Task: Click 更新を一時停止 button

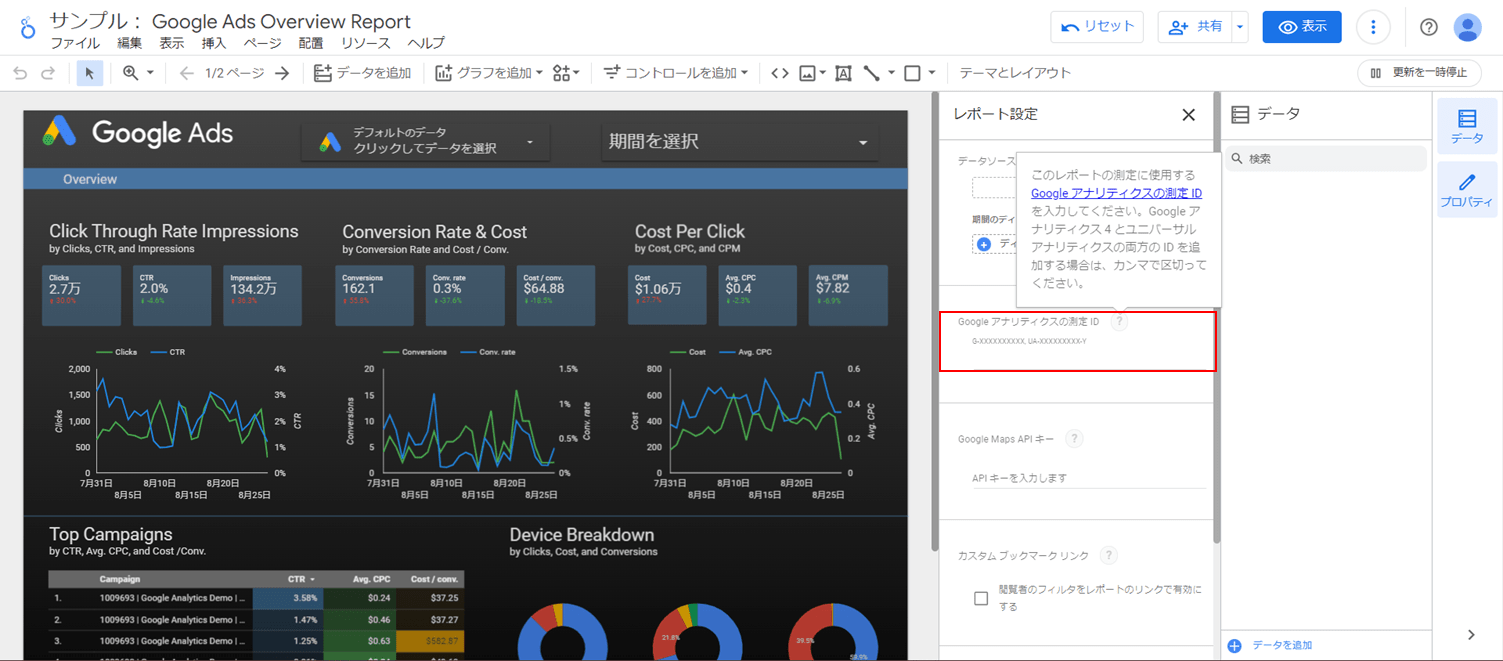Action: tap(1419, 73)
